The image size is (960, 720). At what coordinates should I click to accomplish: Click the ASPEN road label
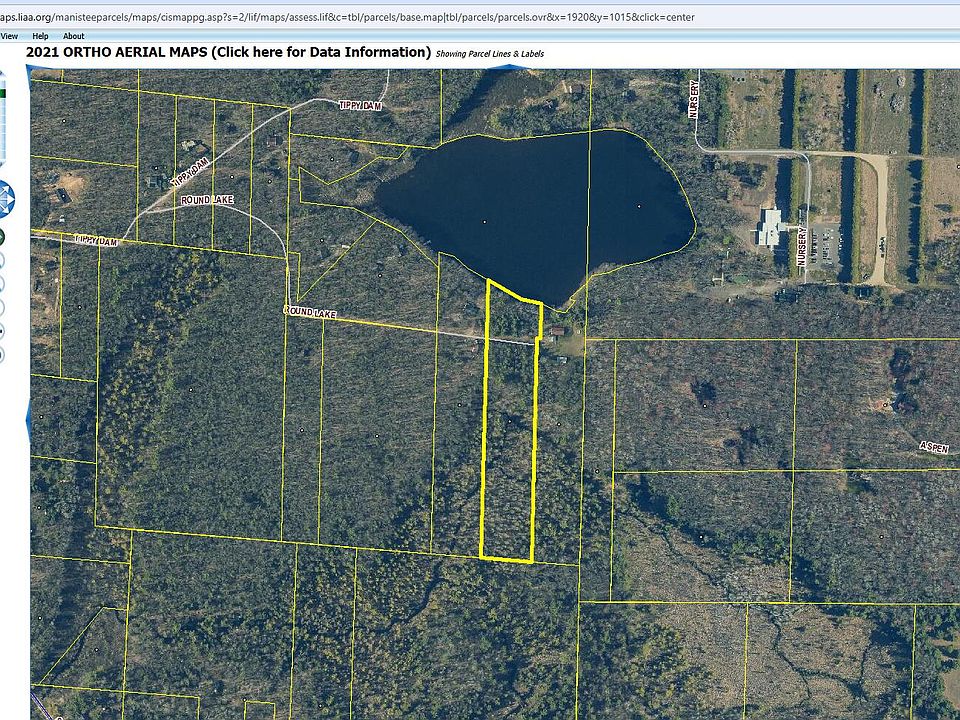click(x=933, y=447)
